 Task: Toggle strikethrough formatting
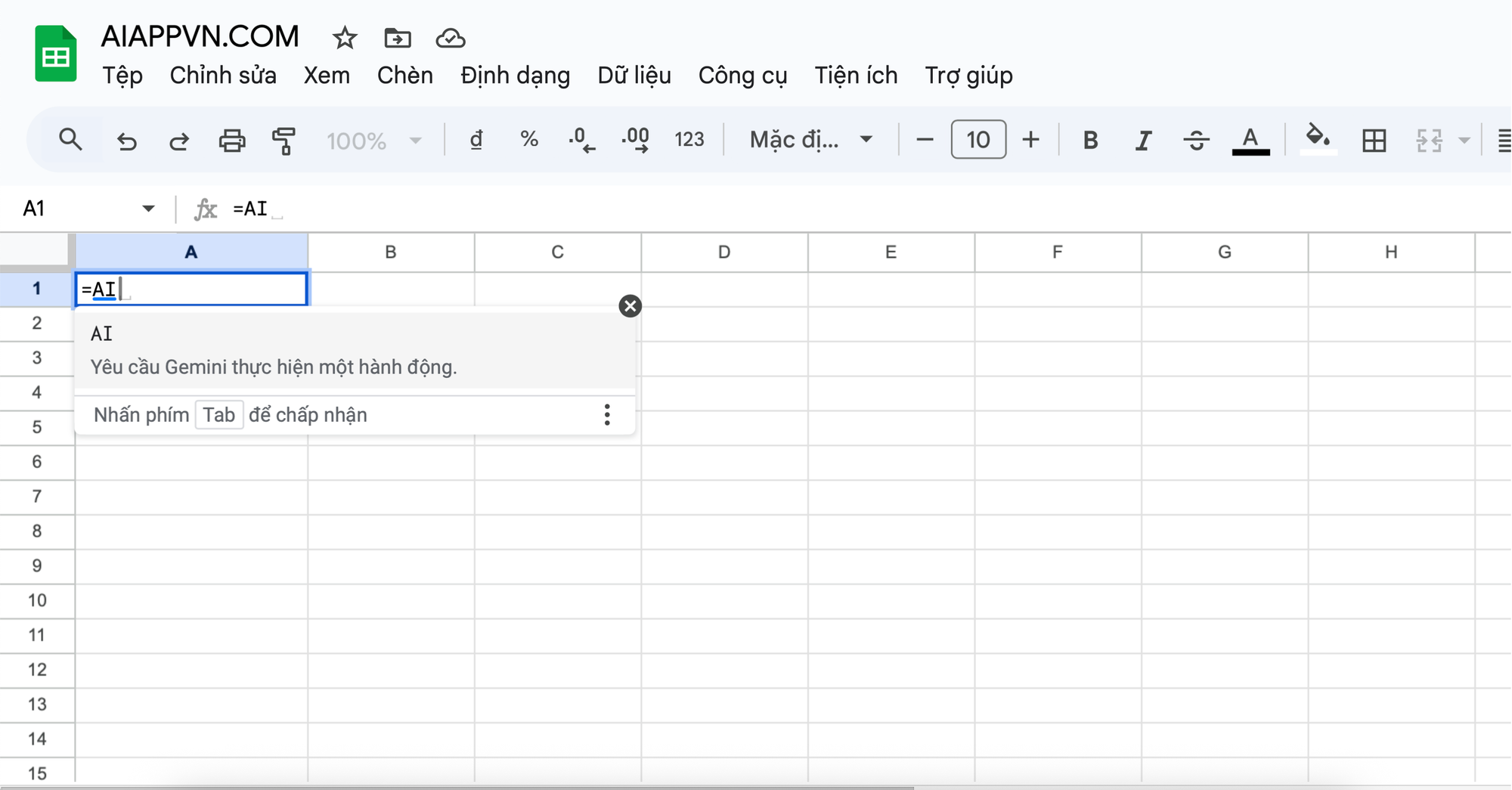click(1196, 141)
